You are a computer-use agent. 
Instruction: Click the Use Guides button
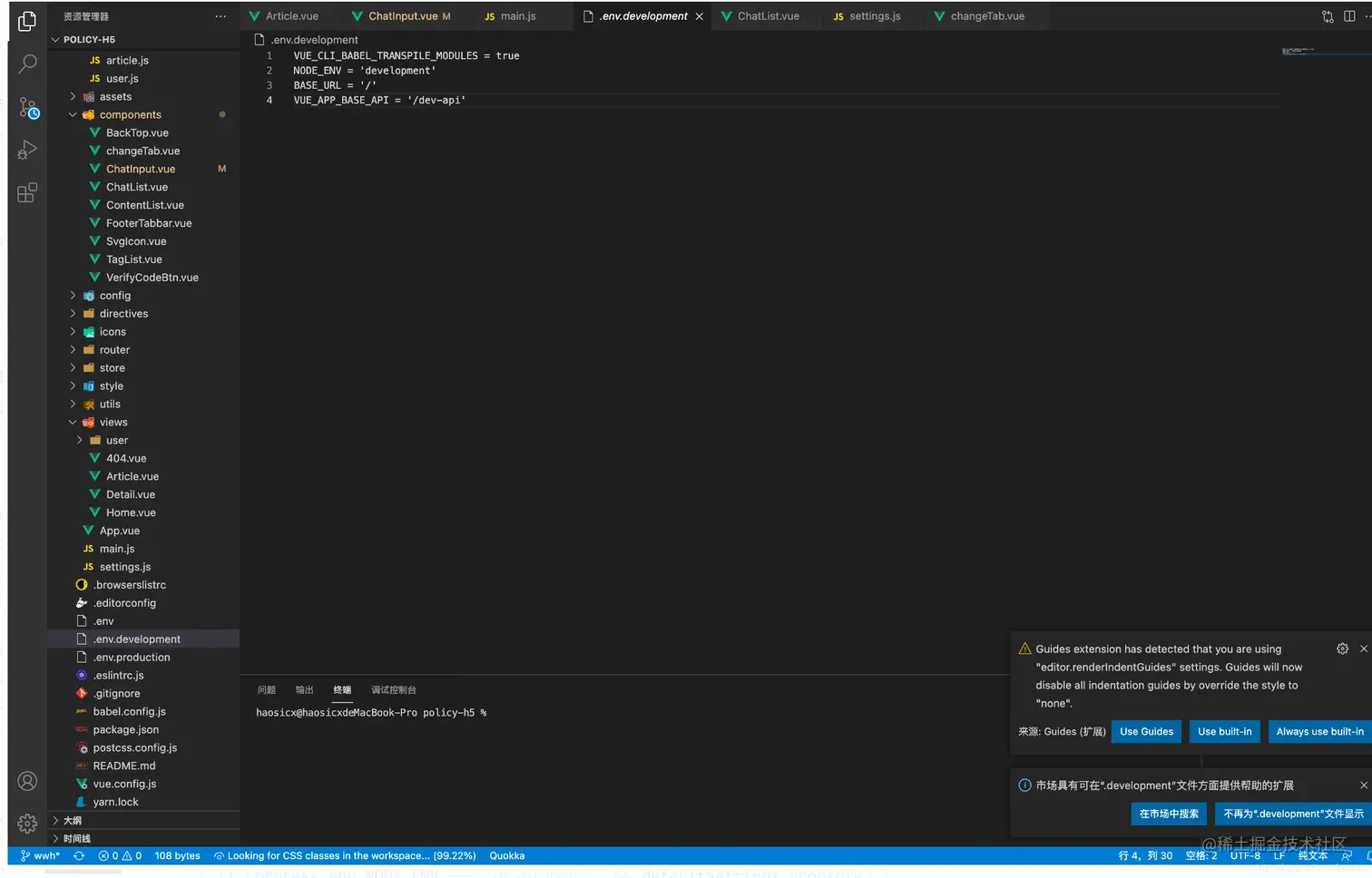1146,732
